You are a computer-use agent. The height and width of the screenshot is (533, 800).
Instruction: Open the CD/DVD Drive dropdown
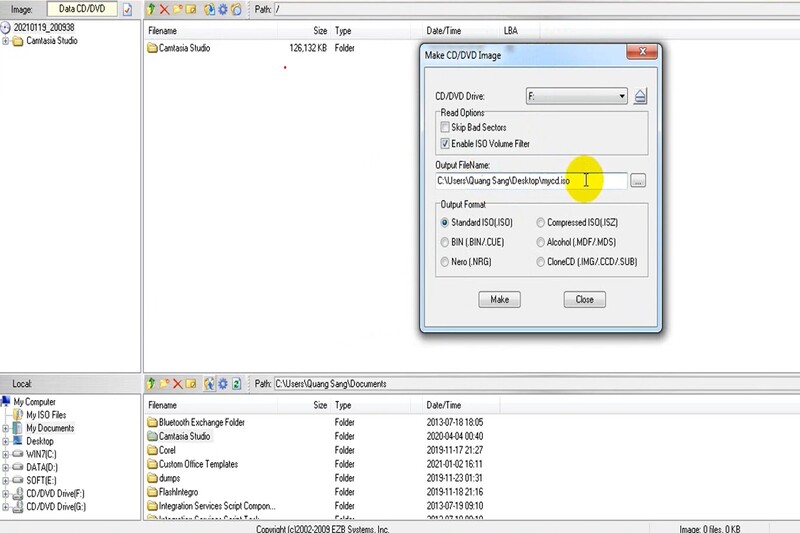pos(621,96)
